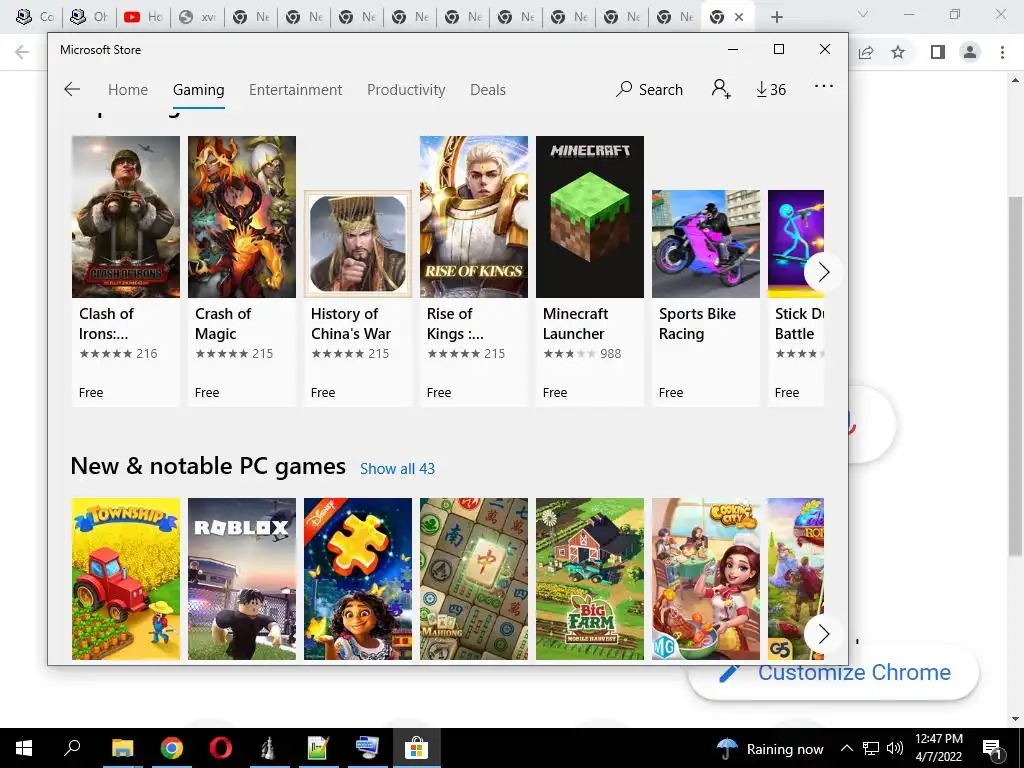Open File Explorer from taskbar

coord(122,748)
